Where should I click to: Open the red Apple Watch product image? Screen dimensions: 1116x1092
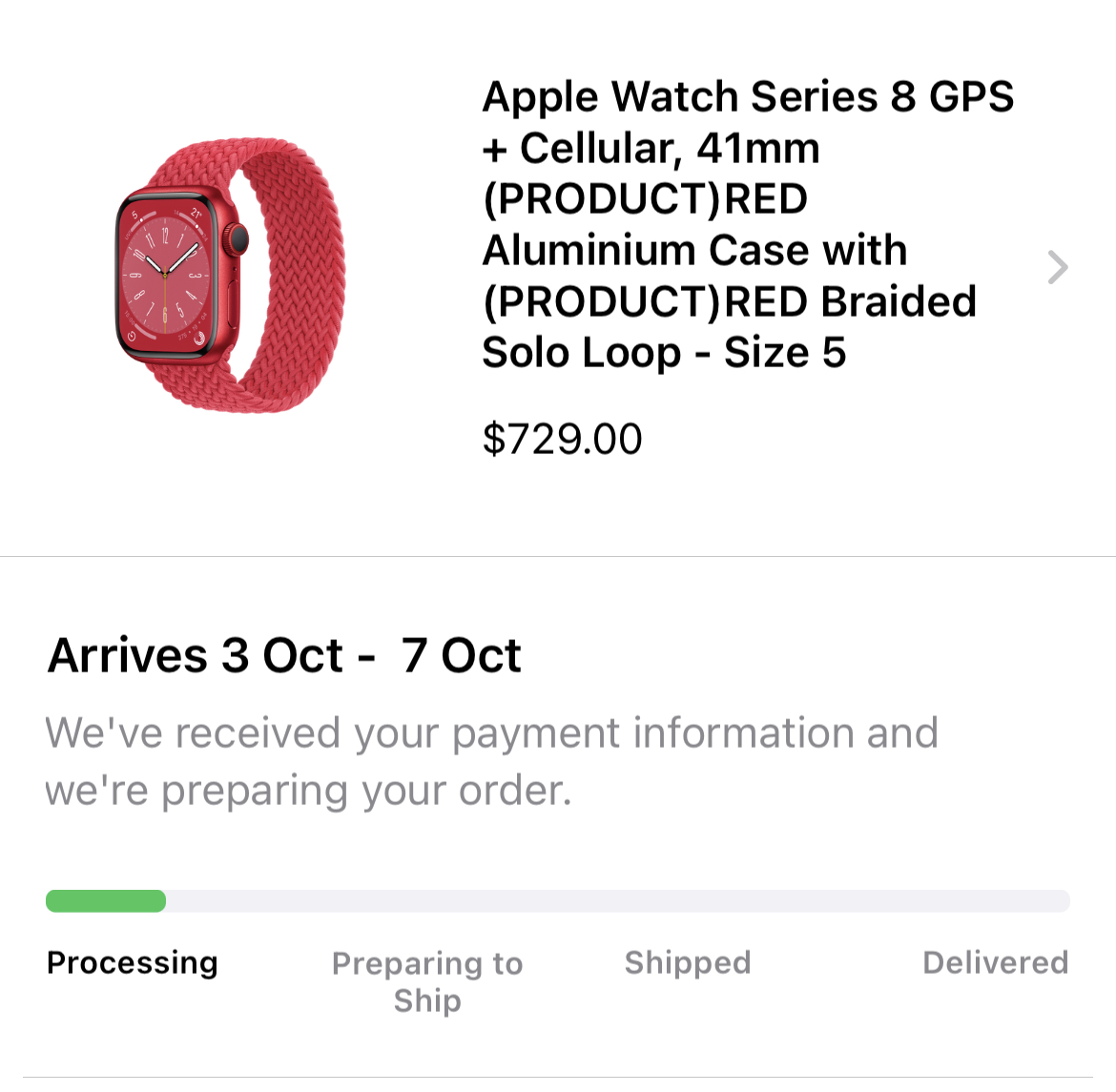coord(229,277)
